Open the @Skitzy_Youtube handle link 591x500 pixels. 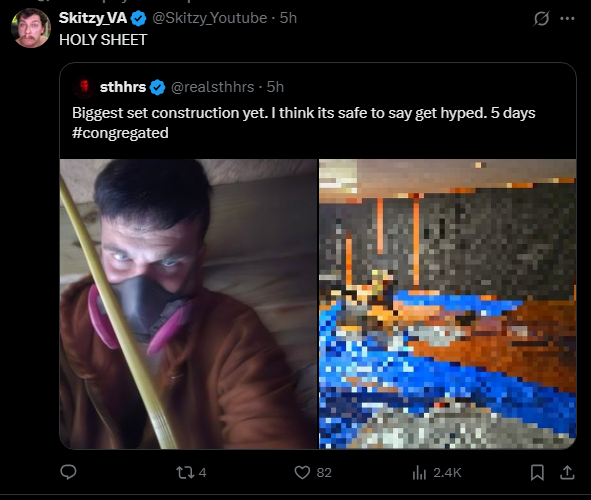(210, 18)
